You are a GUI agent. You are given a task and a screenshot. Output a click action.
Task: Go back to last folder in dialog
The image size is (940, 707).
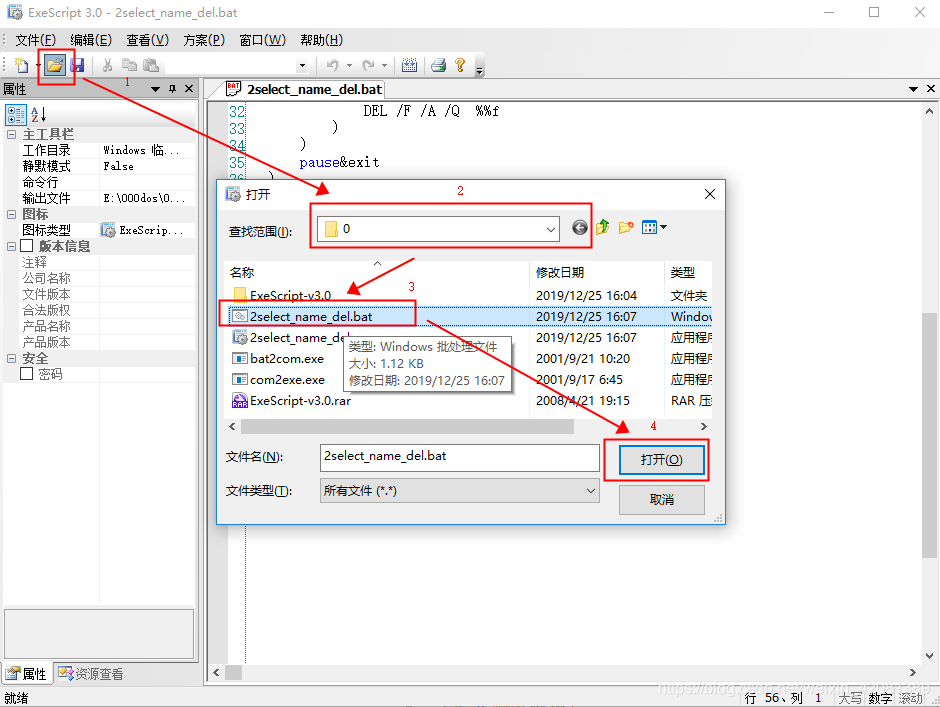579,227
